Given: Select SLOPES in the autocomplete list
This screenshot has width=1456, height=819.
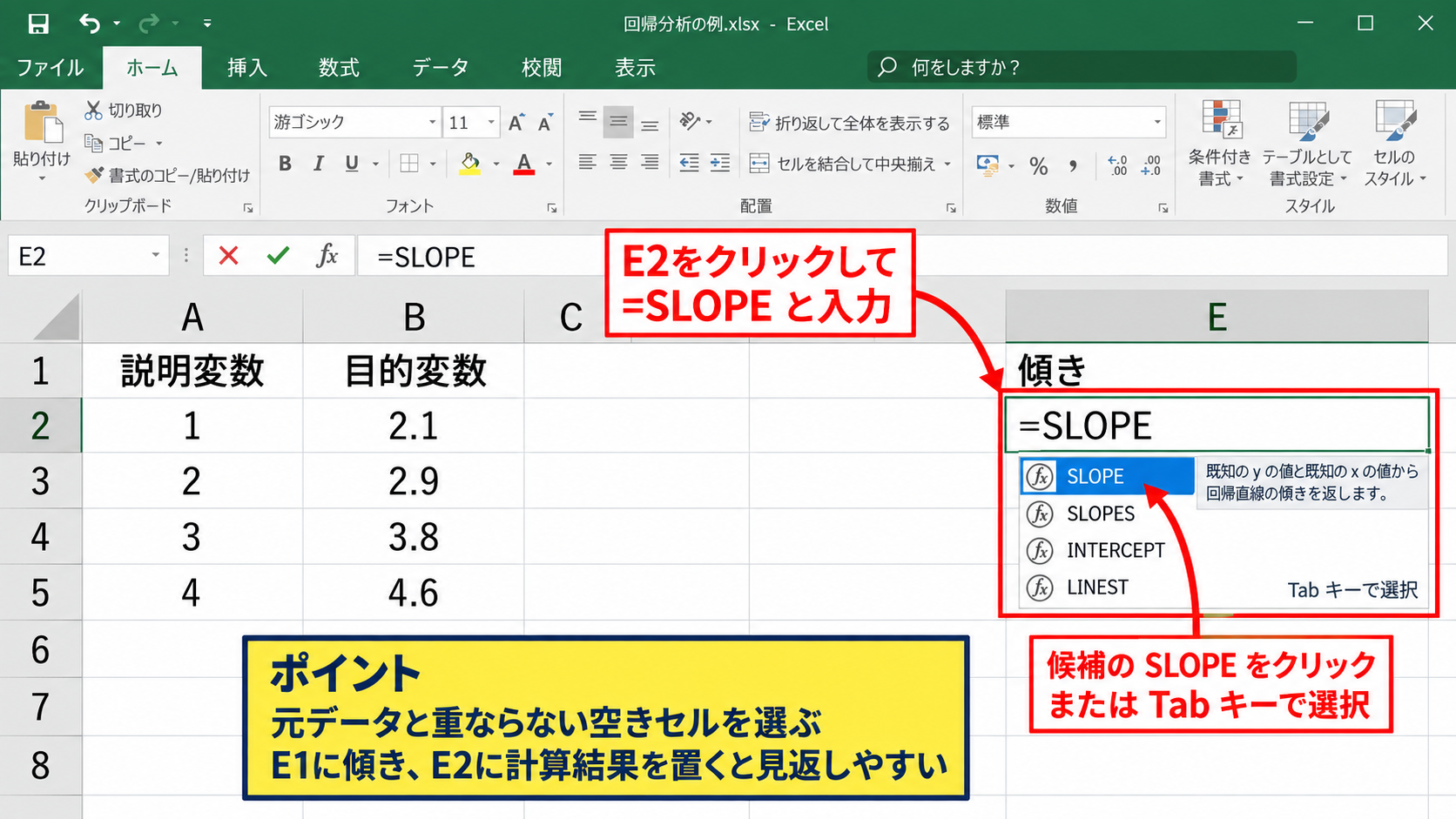Looking at the screenshot, I should 1107,514.
